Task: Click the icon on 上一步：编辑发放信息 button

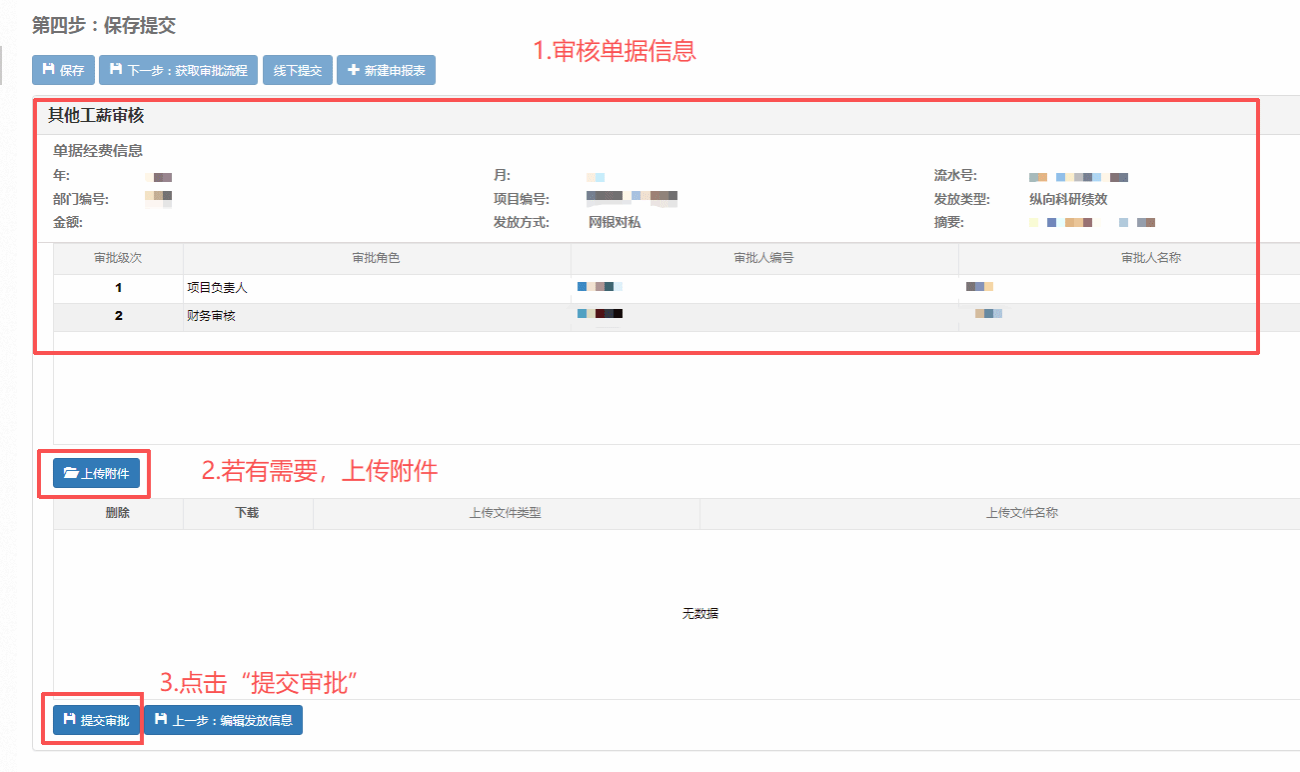Action: (x=161, y=720)
